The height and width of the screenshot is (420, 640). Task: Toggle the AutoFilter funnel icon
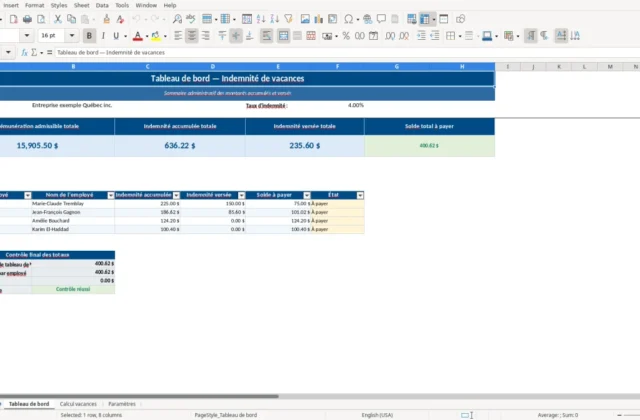pyautogui.click(x=289, y=19)
